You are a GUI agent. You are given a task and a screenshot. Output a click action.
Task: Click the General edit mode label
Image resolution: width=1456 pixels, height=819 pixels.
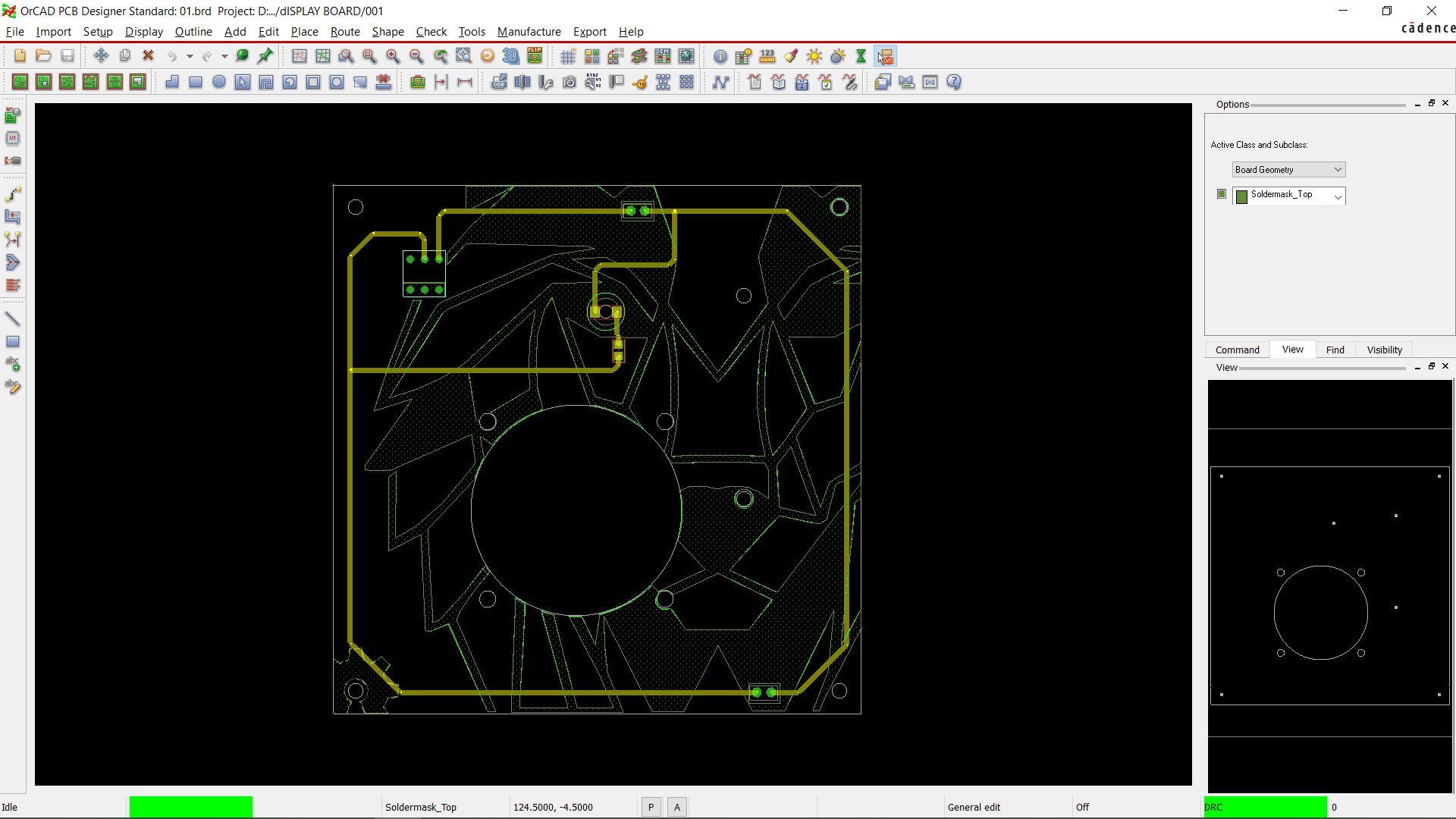[974, 808]
